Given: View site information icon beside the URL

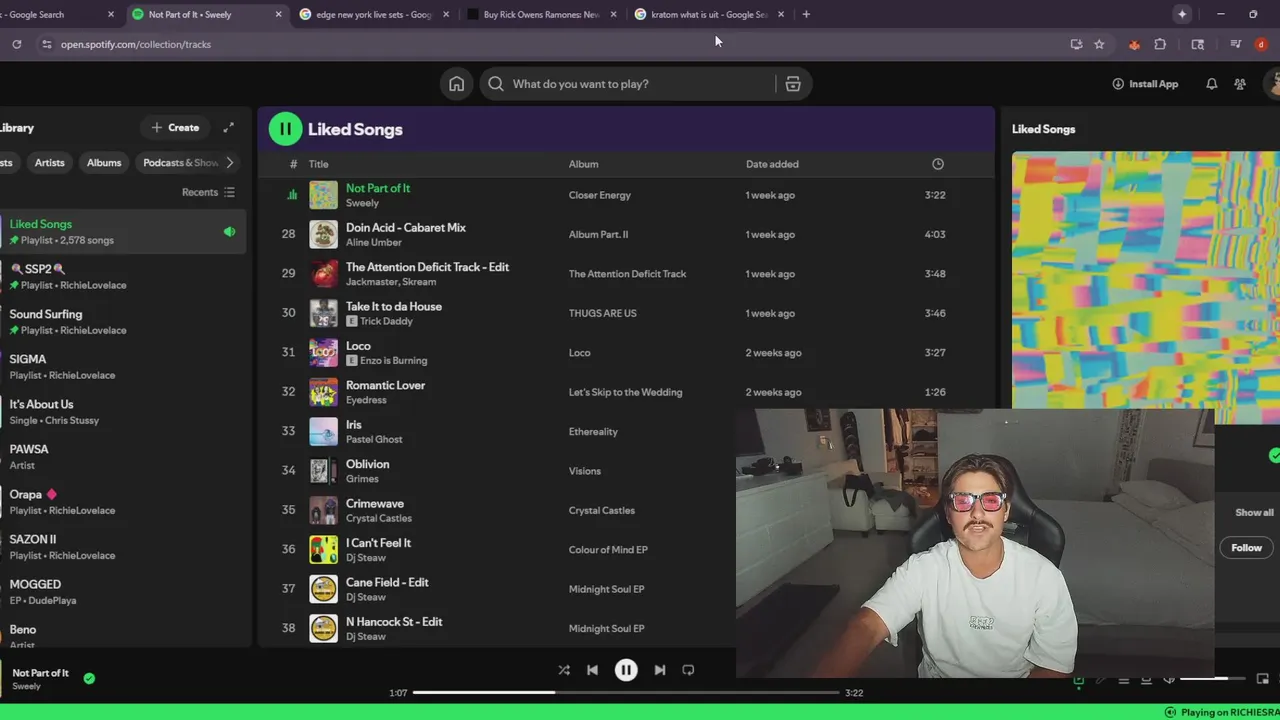Looking at the screenshot, I should [46, 44].
